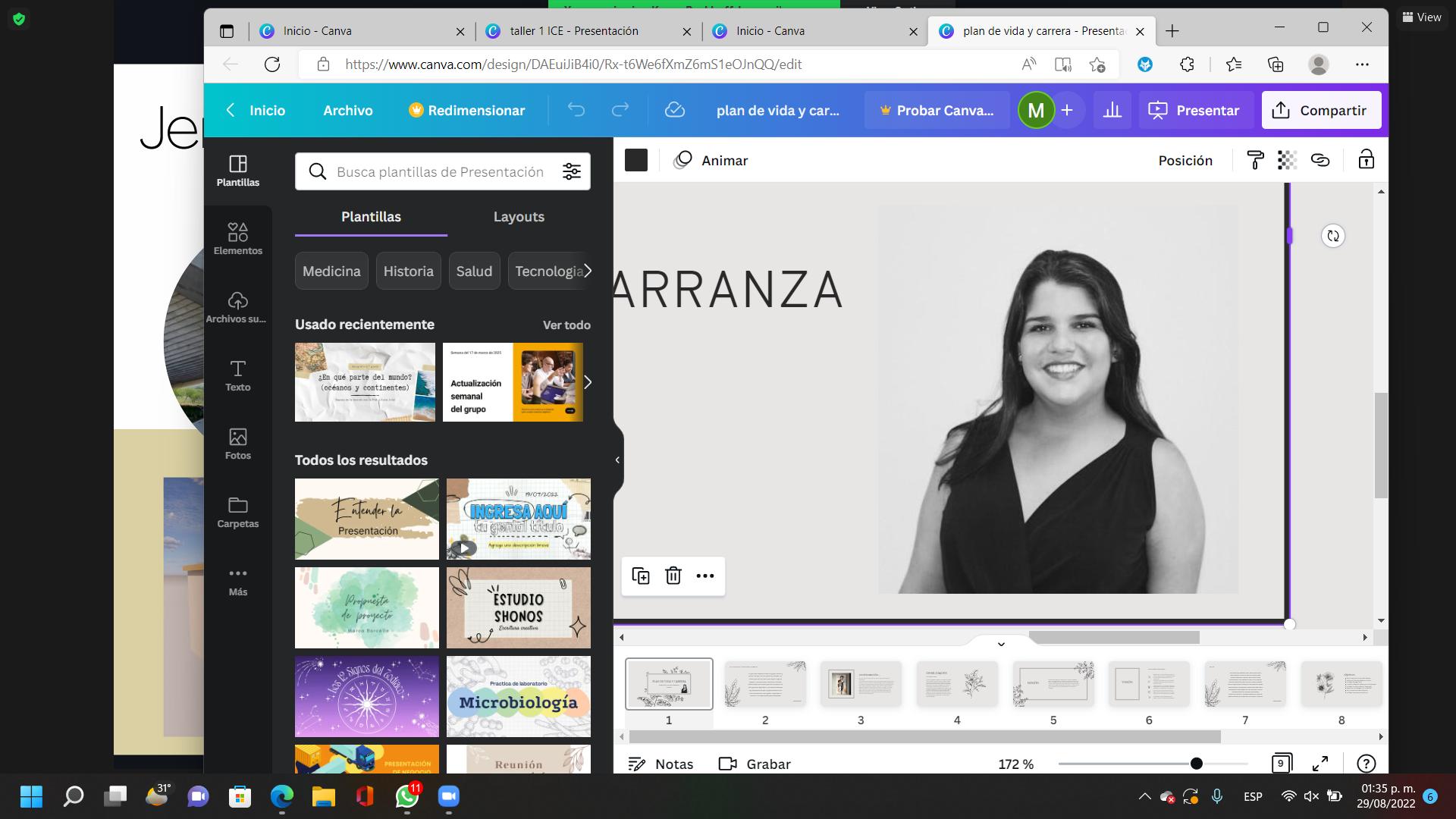Image resolution: width=1456 pixels, height=819 pixels.
Task: Toggle the lock icon in toolbar
Action: tap(1366, 160)
